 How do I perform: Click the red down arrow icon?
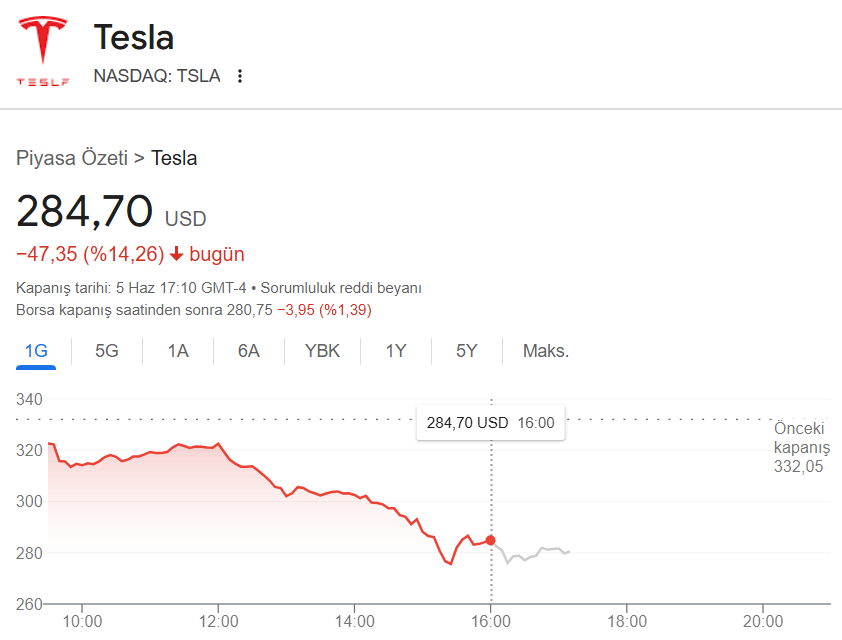[177, 254]
